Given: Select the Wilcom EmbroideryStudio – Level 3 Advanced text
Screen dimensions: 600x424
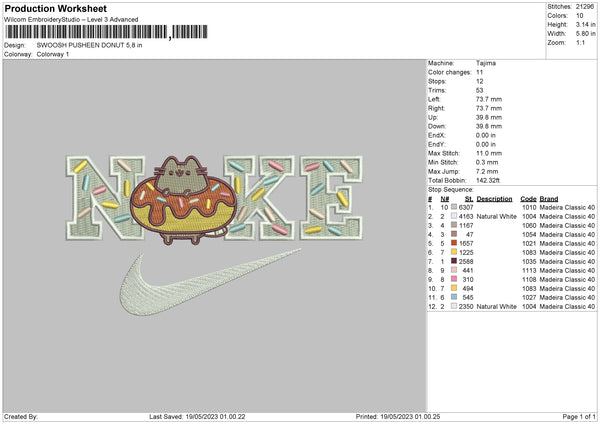Looking at the screenshot, I should [x=71, y=20].
